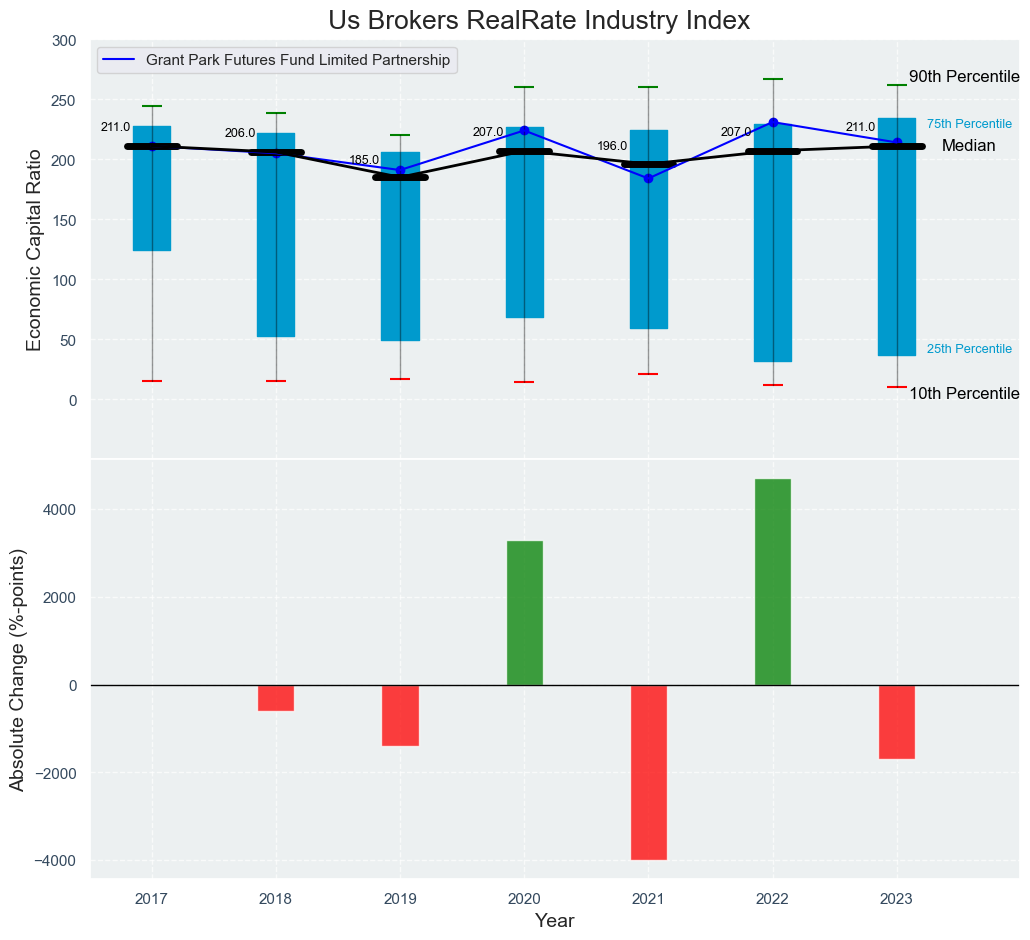The height and width of the screenshot is (940, 1030).
Task: Click the '10th Percentile' annotation label
Action: tap(964, 394)
